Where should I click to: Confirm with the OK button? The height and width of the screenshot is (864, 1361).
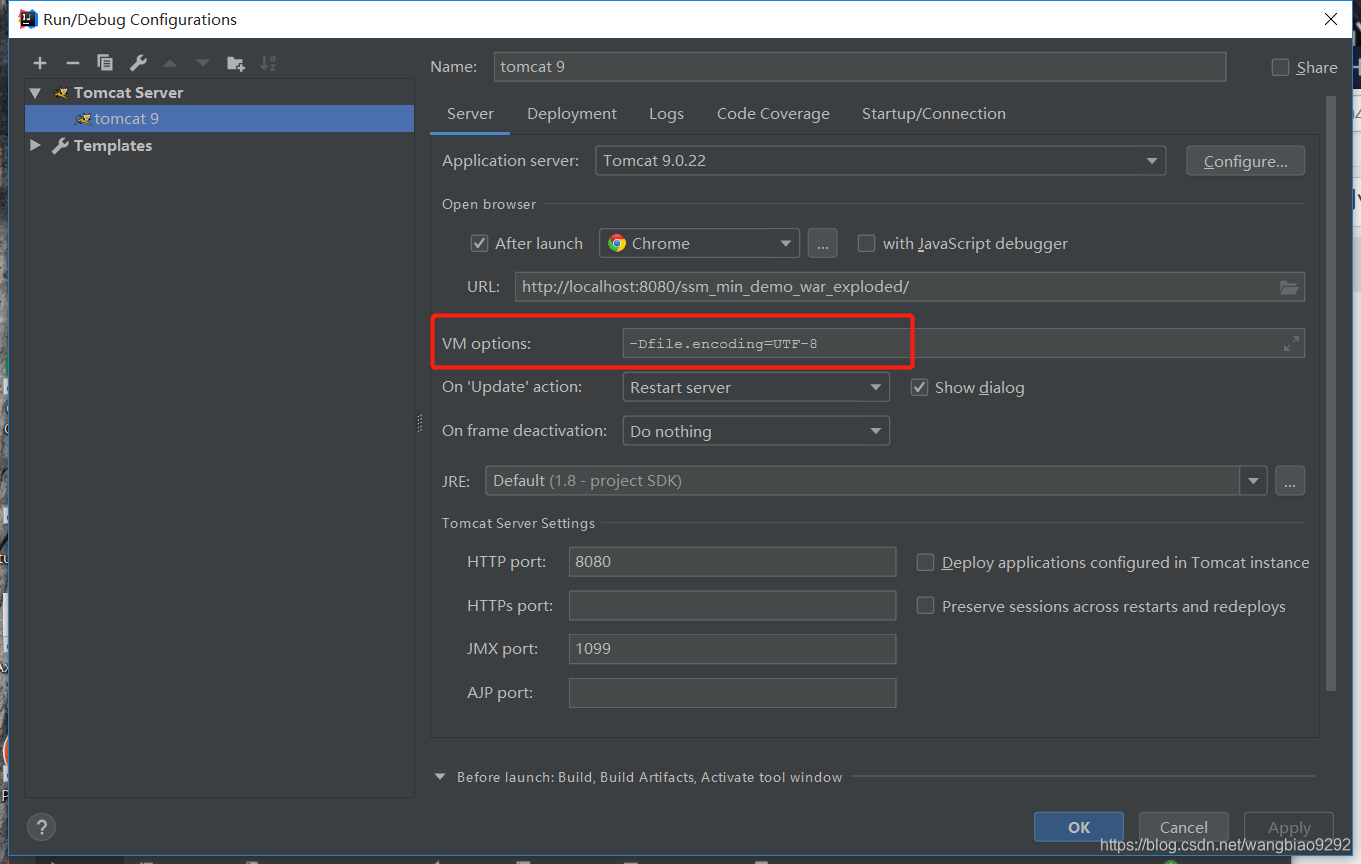1079,827
